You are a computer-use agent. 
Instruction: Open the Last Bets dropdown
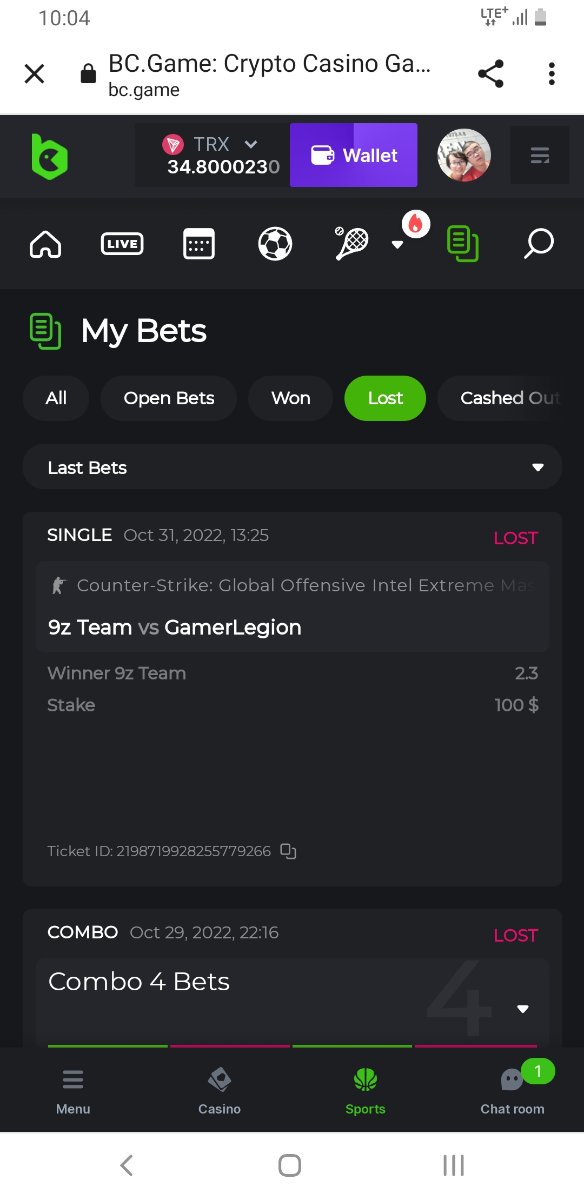292,467
